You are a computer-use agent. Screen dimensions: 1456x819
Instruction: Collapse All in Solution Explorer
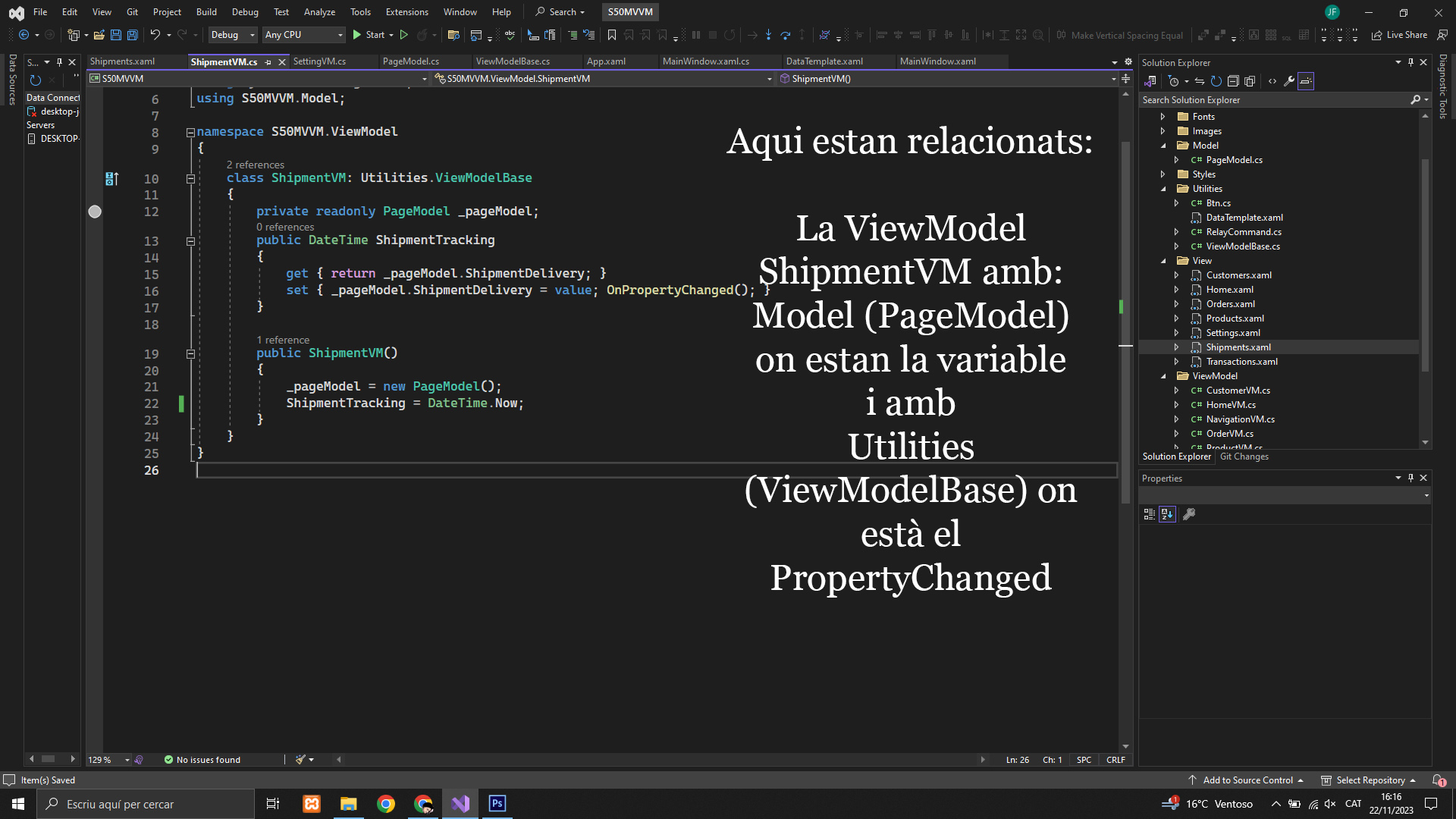(x=1233, y=81)
